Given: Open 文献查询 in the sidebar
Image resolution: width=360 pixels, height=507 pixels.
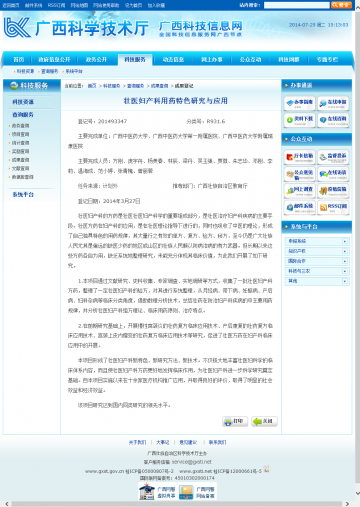Looking at the screenshot, I should pyautogui.click(x=20, y=168).
